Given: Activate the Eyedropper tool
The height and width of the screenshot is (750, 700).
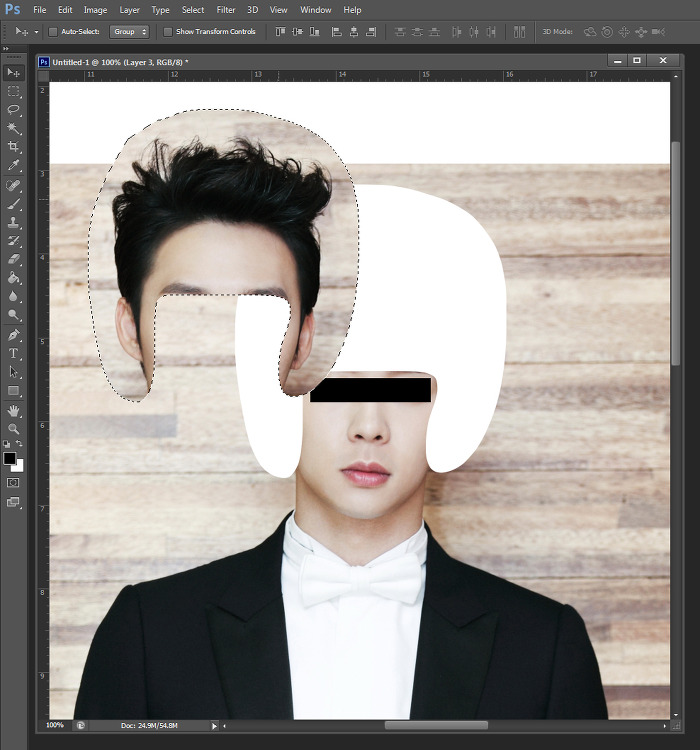Looking at the screenshot, I should coord(14,166).
